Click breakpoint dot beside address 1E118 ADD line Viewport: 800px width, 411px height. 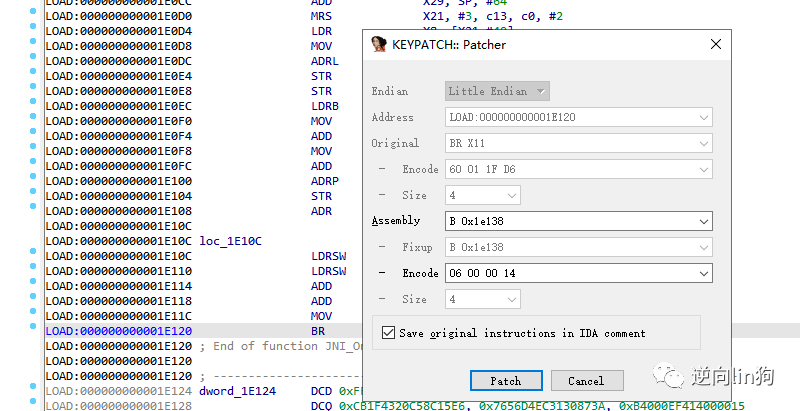[x=34, y=300]
